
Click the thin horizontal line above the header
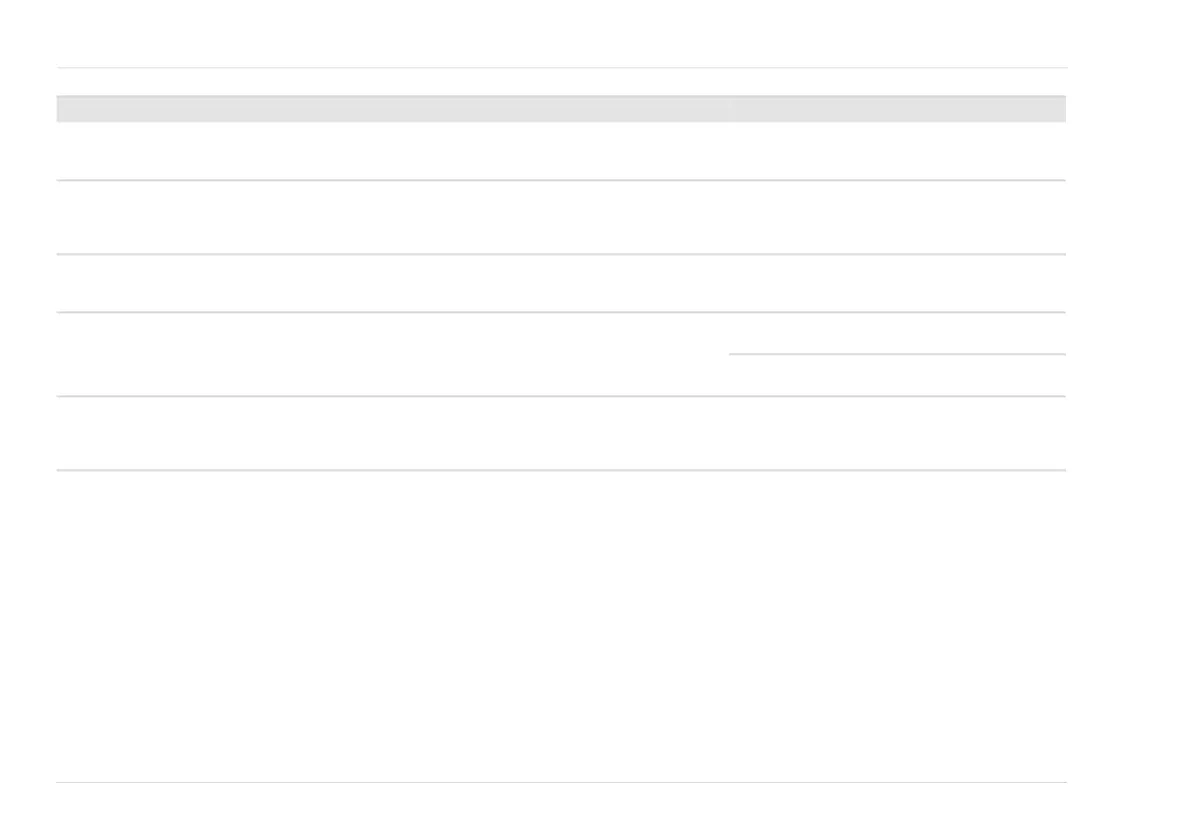(560, 68)
